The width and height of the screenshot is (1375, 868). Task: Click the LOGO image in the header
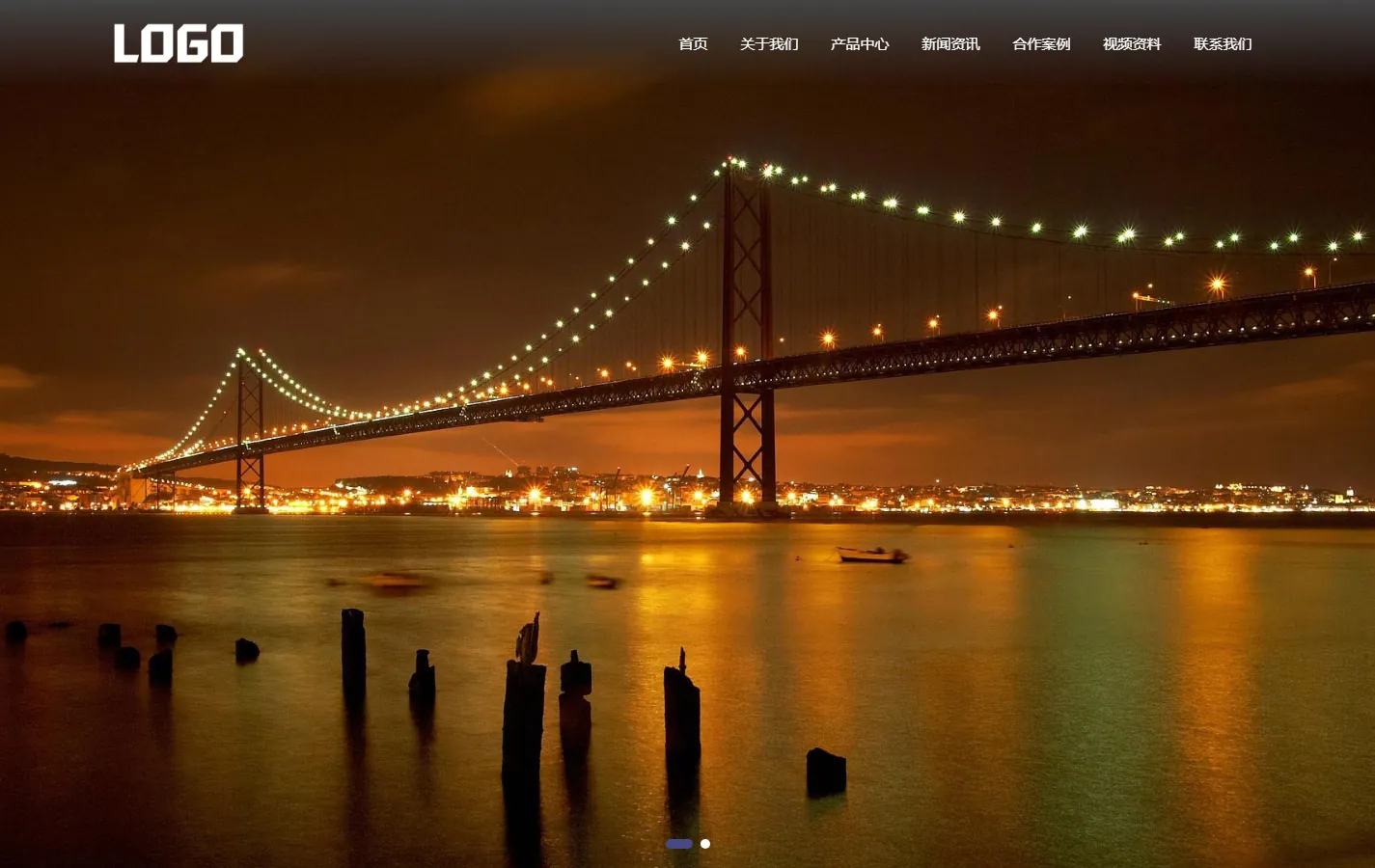(x=179, y=43)
